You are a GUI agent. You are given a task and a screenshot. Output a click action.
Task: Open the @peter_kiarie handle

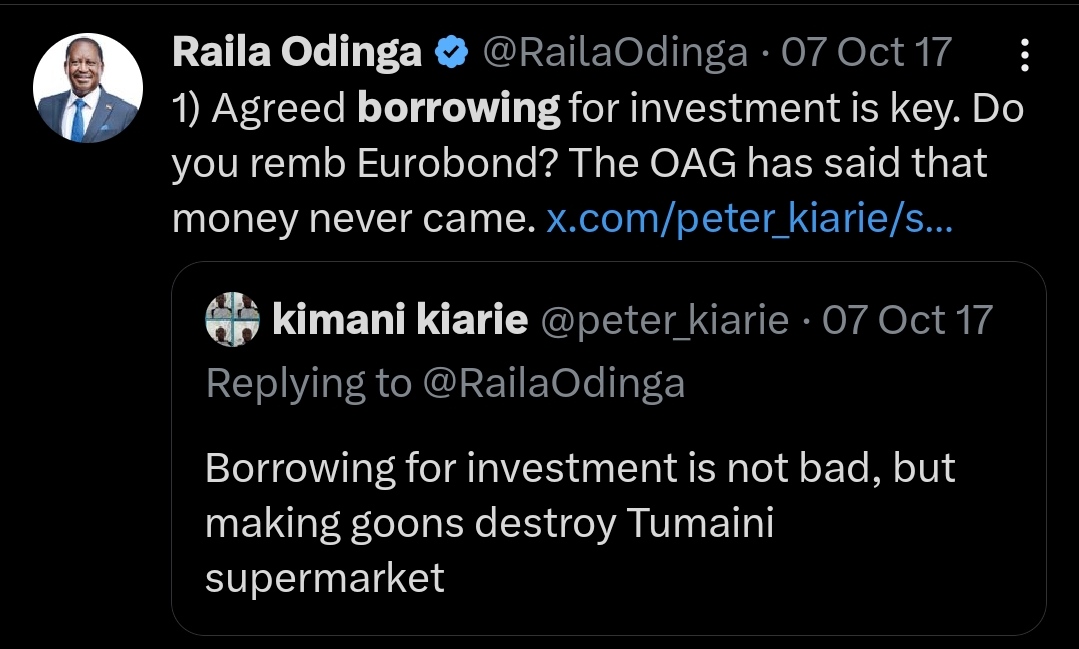665,320
